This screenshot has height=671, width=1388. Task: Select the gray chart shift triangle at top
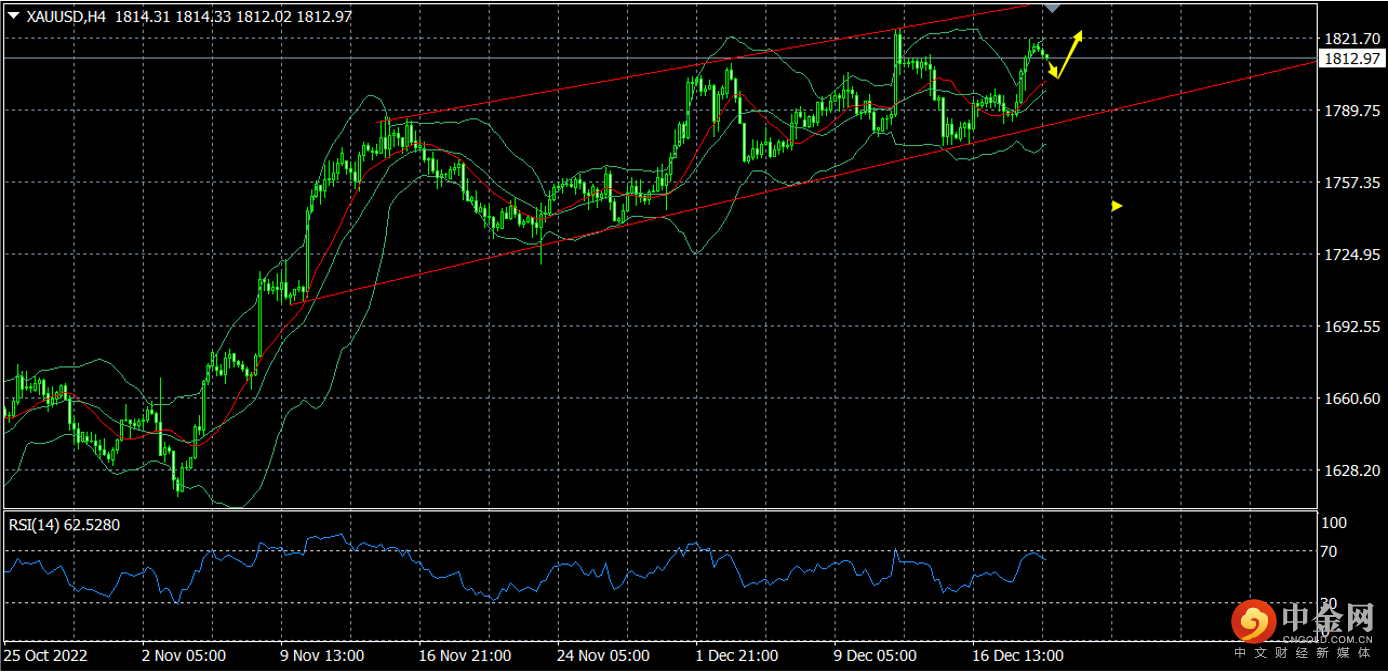click(1051, 7)
